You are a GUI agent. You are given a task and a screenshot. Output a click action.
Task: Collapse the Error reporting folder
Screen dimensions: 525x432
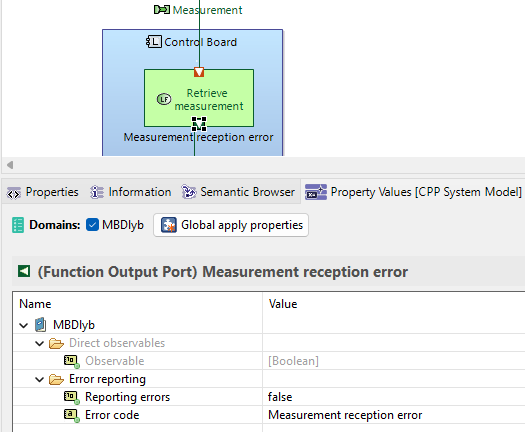pos(40,379)
